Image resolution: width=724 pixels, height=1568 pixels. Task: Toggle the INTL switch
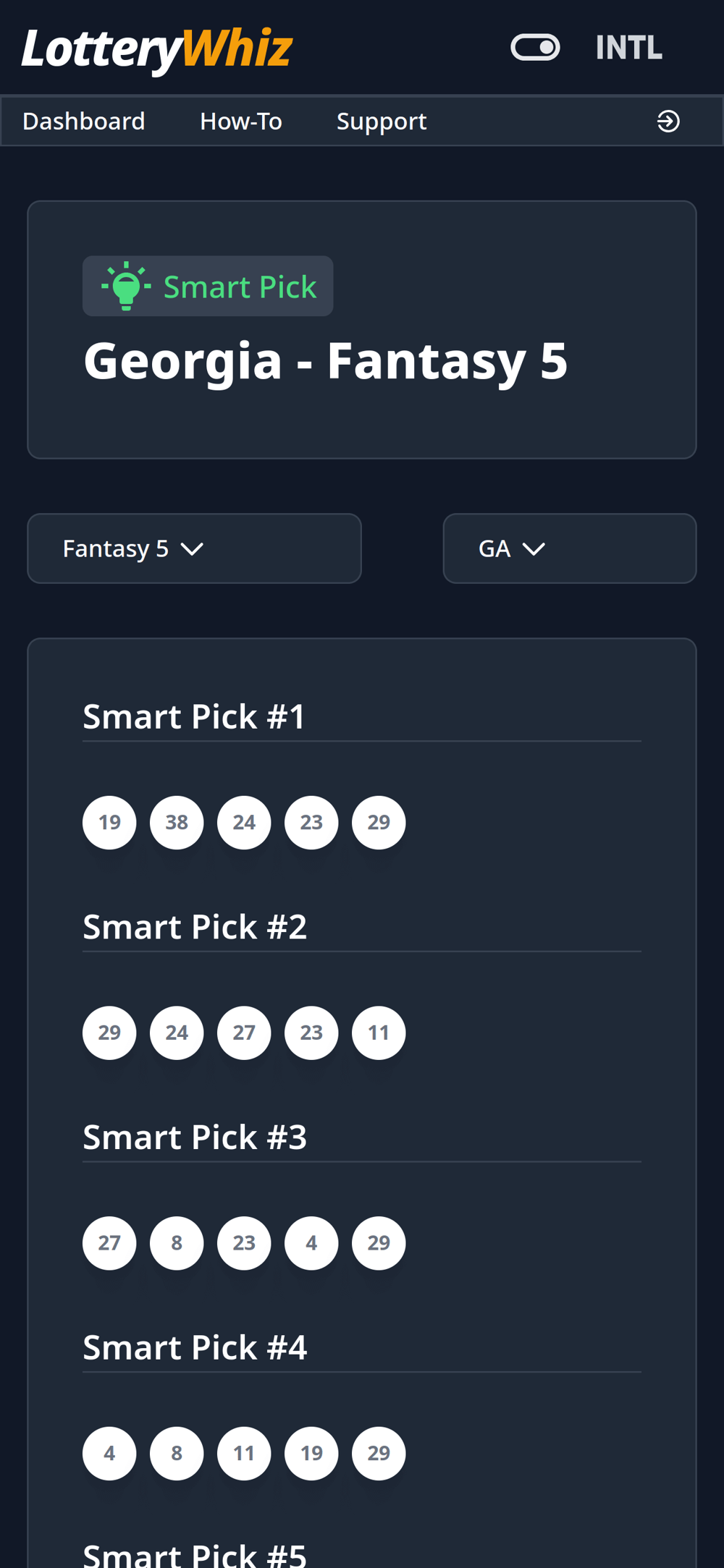tap(535, 48)
